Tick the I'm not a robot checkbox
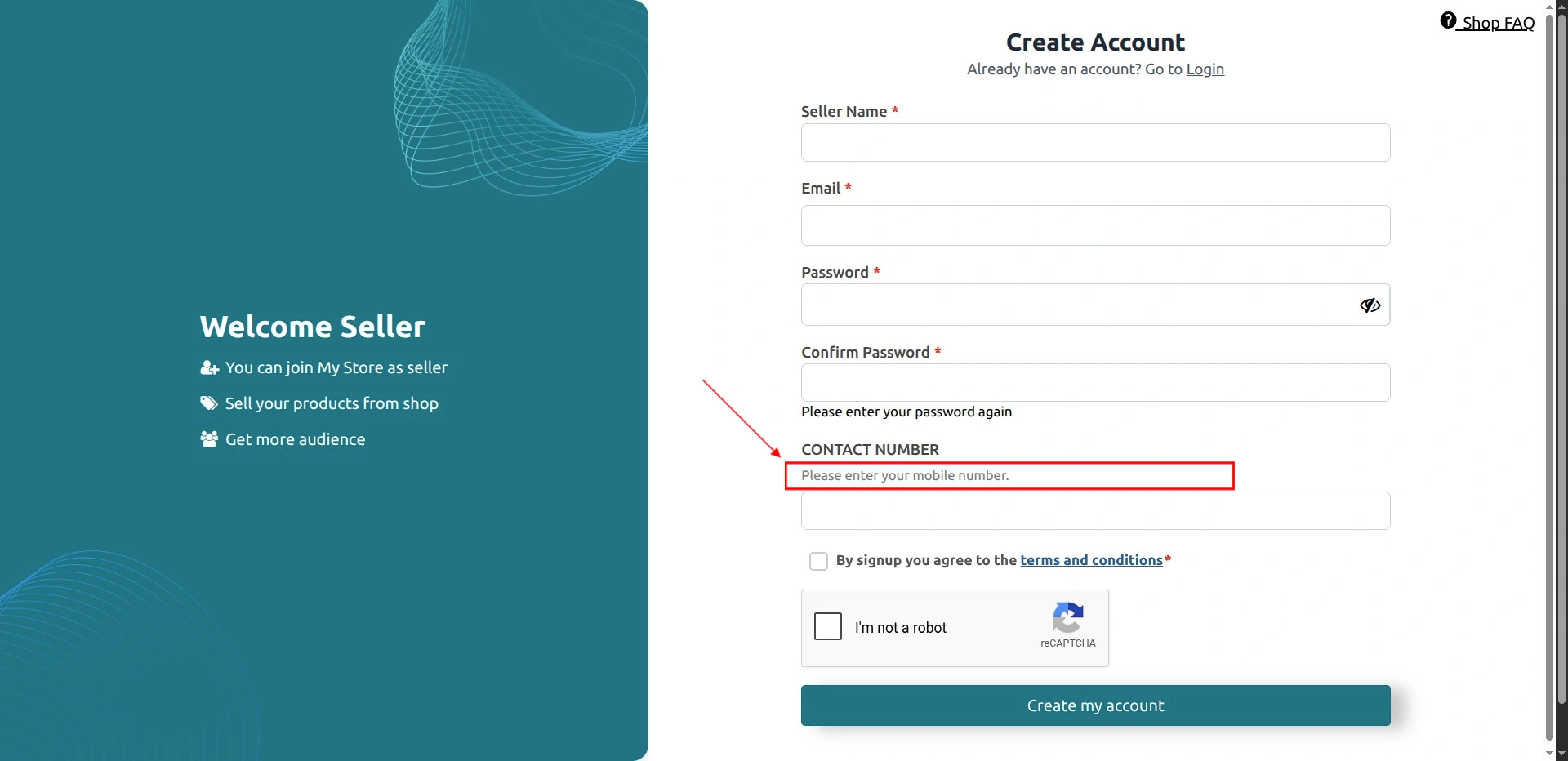This screenshot has height=761, width=1568. [x=828, y=627]
